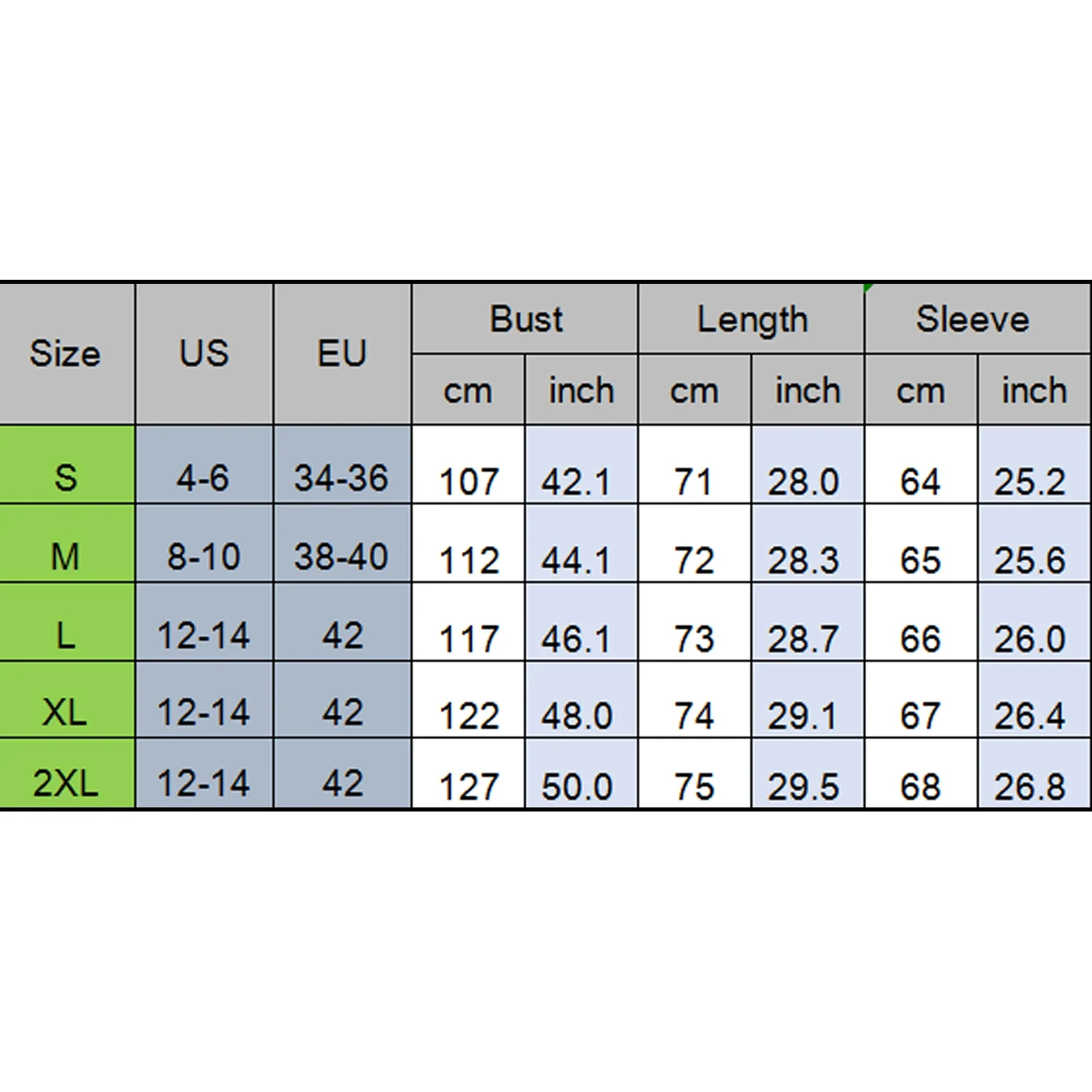This screenshot has width=1092, height=1092.
Task: Select the green XL size cell
Action: point(67,700)
